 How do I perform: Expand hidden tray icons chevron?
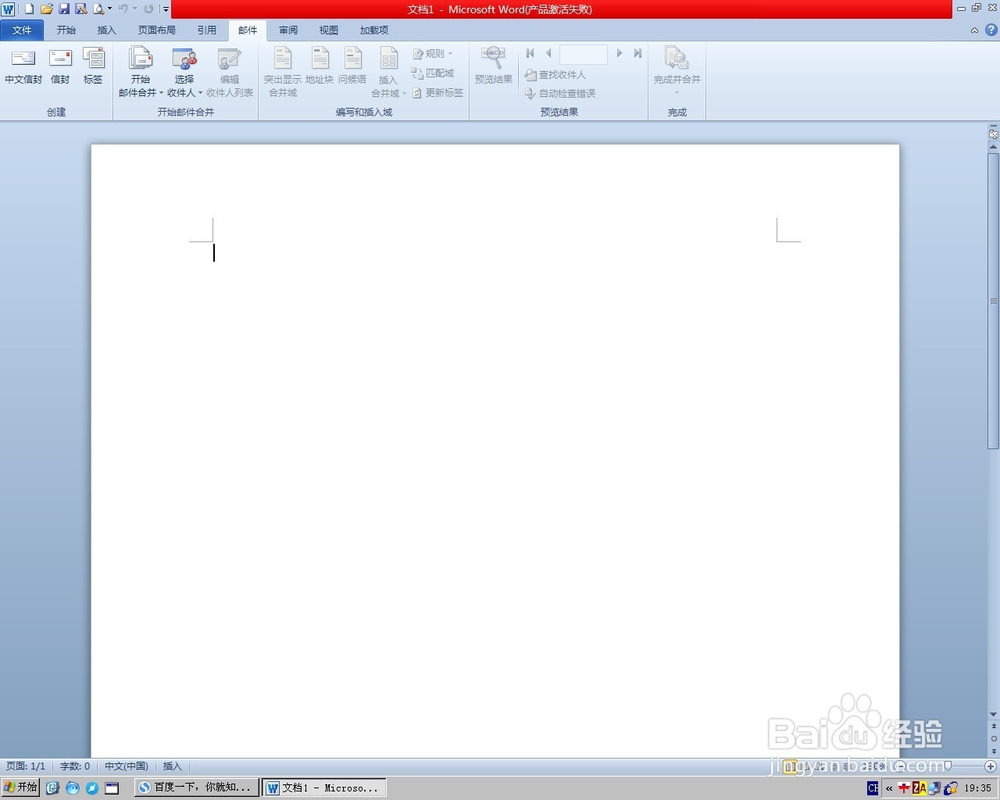tap(889, 789)
